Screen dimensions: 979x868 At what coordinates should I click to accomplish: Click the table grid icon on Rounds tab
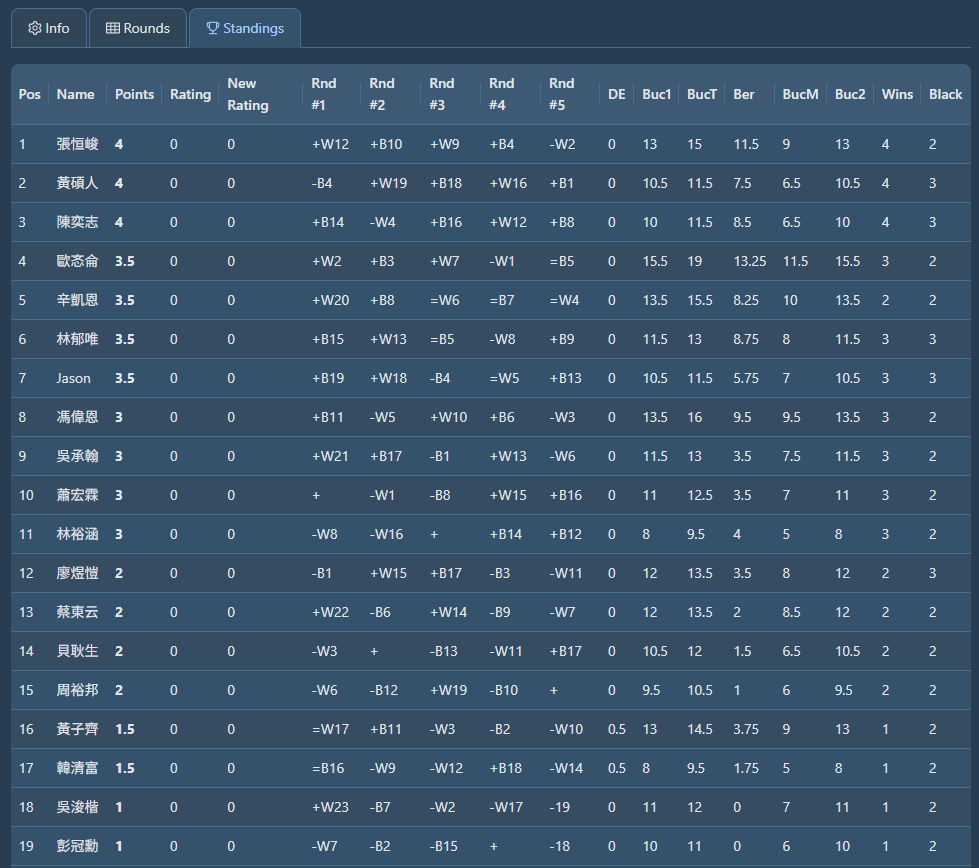[112, 28]
